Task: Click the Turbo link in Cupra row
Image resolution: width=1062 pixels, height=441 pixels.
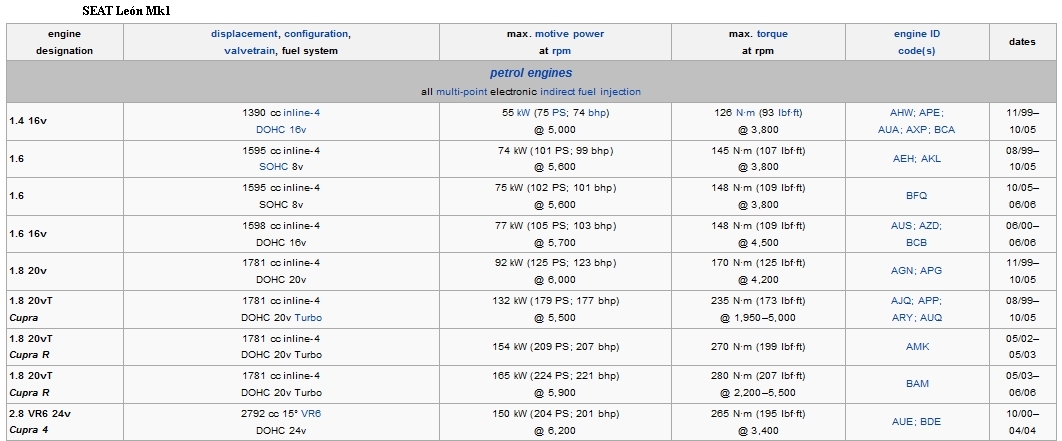Action: (308, 318)
